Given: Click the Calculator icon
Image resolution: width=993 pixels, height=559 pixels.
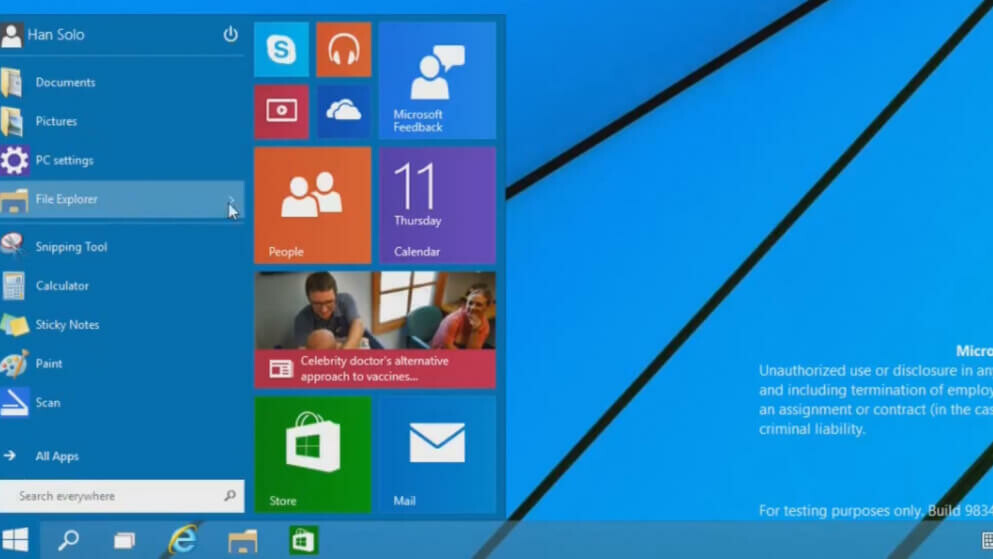Looking at the screenshot, I should 13,286.
